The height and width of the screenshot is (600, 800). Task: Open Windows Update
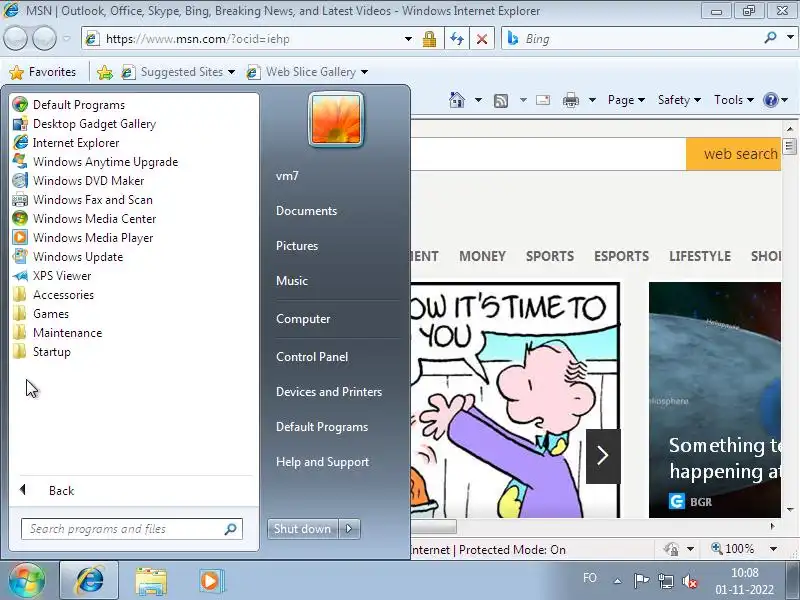pos(68,257)
